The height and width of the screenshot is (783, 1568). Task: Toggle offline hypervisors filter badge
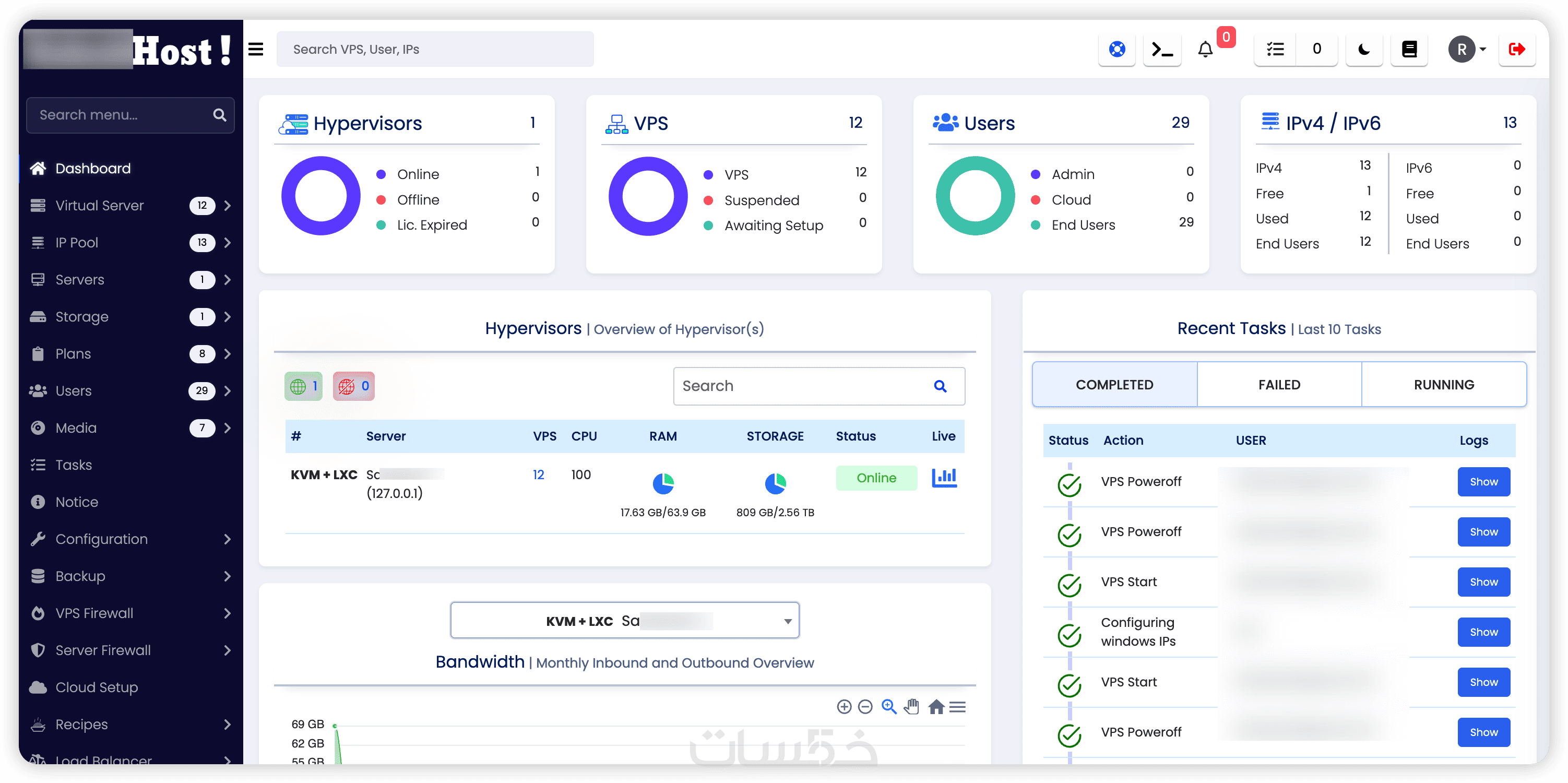[354, 386]
